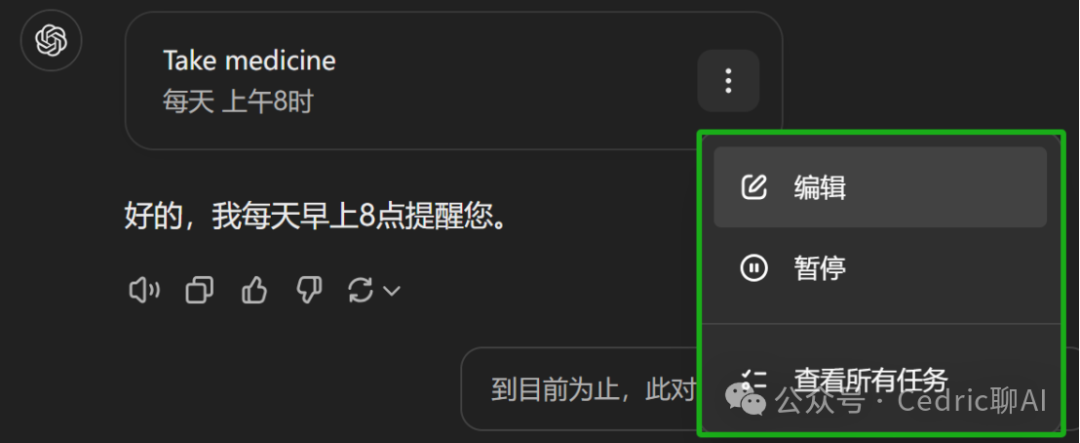Click the reply text 好的，我每天早上8点提醒您
1080x443 pixels.
click(316, 216)
